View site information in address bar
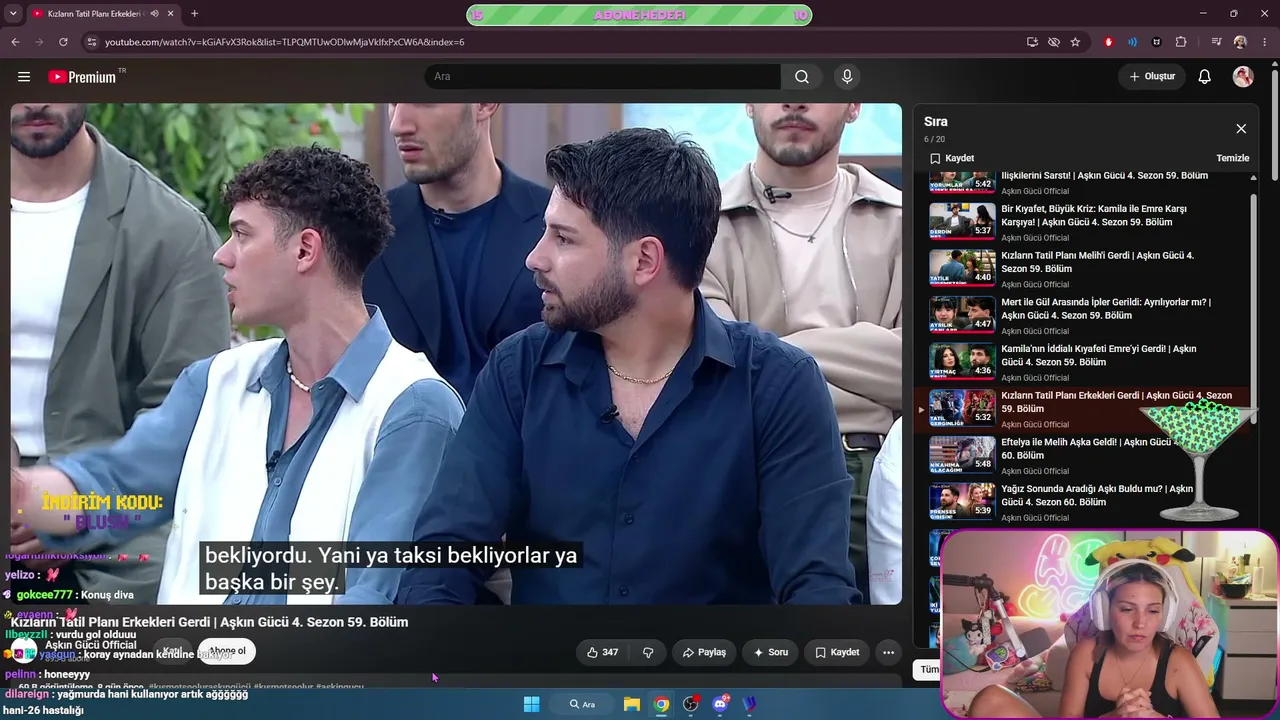This screenshot has width=1280, height=720. pos(92,42)
